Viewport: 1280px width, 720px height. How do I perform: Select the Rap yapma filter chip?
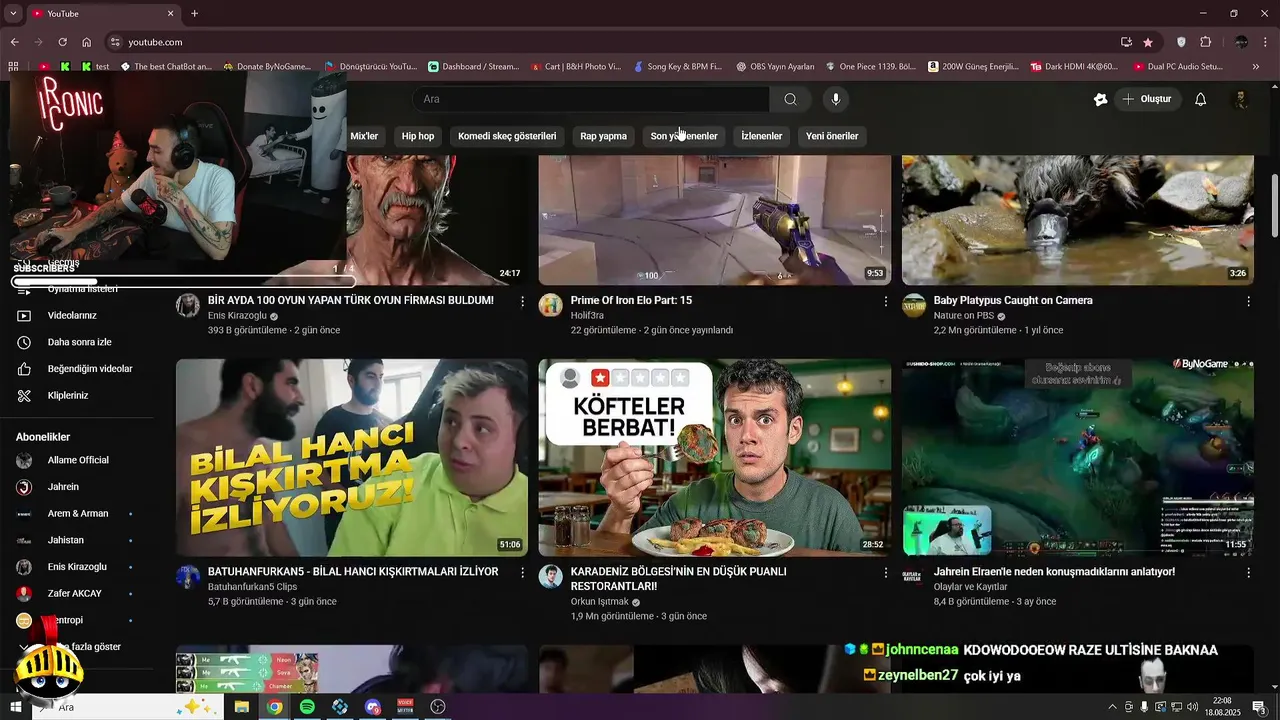click(603, 136)
